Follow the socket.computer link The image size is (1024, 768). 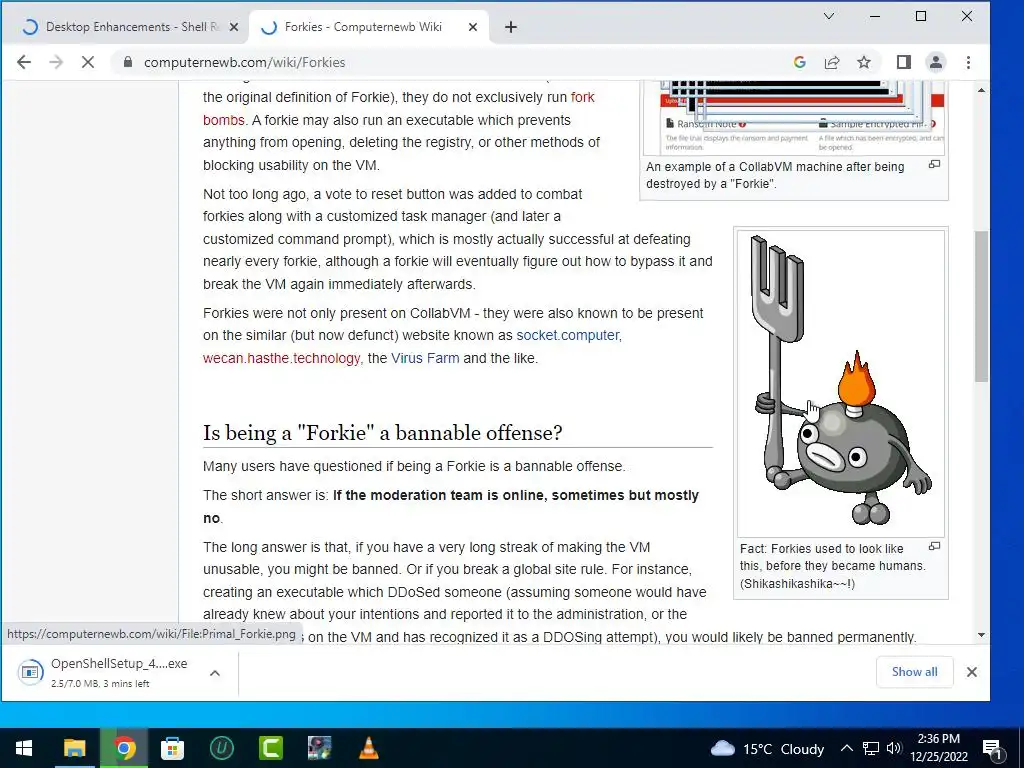[x=568, y=335]
